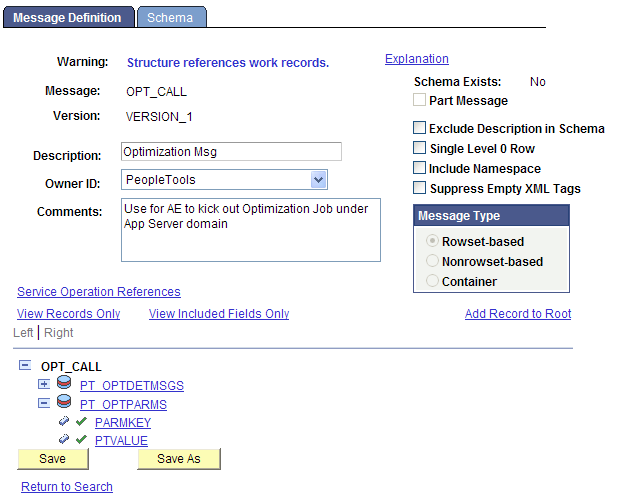Toggle the Part Message checkbox

tap(419, 99)
